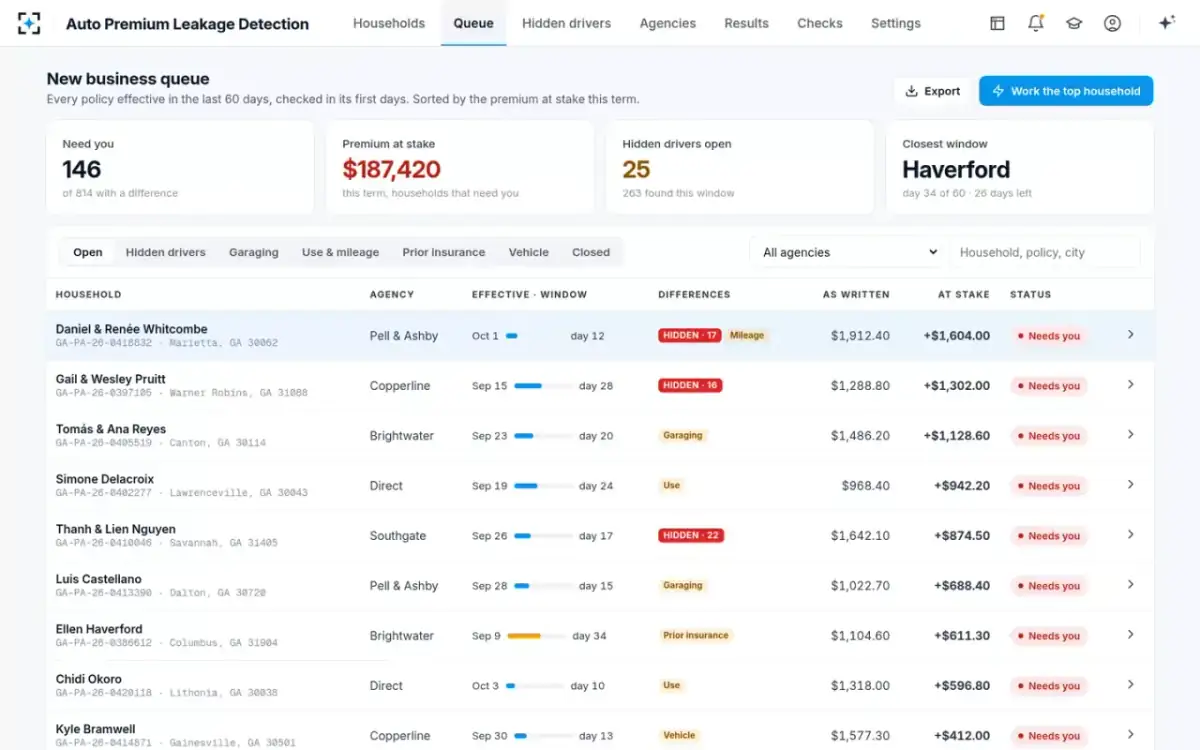Image resolution: width=1200 pixels, height=750 pixels.
Task: Filter the queue by Garaging
Action: coord(254,252)
